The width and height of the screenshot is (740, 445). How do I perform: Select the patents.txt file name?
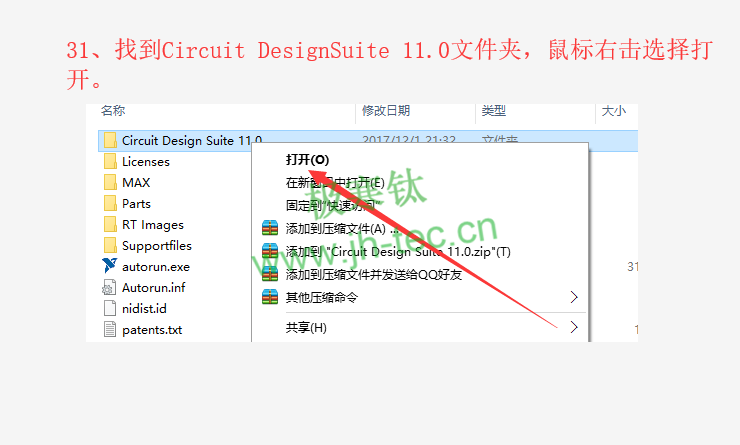point(152,330)
